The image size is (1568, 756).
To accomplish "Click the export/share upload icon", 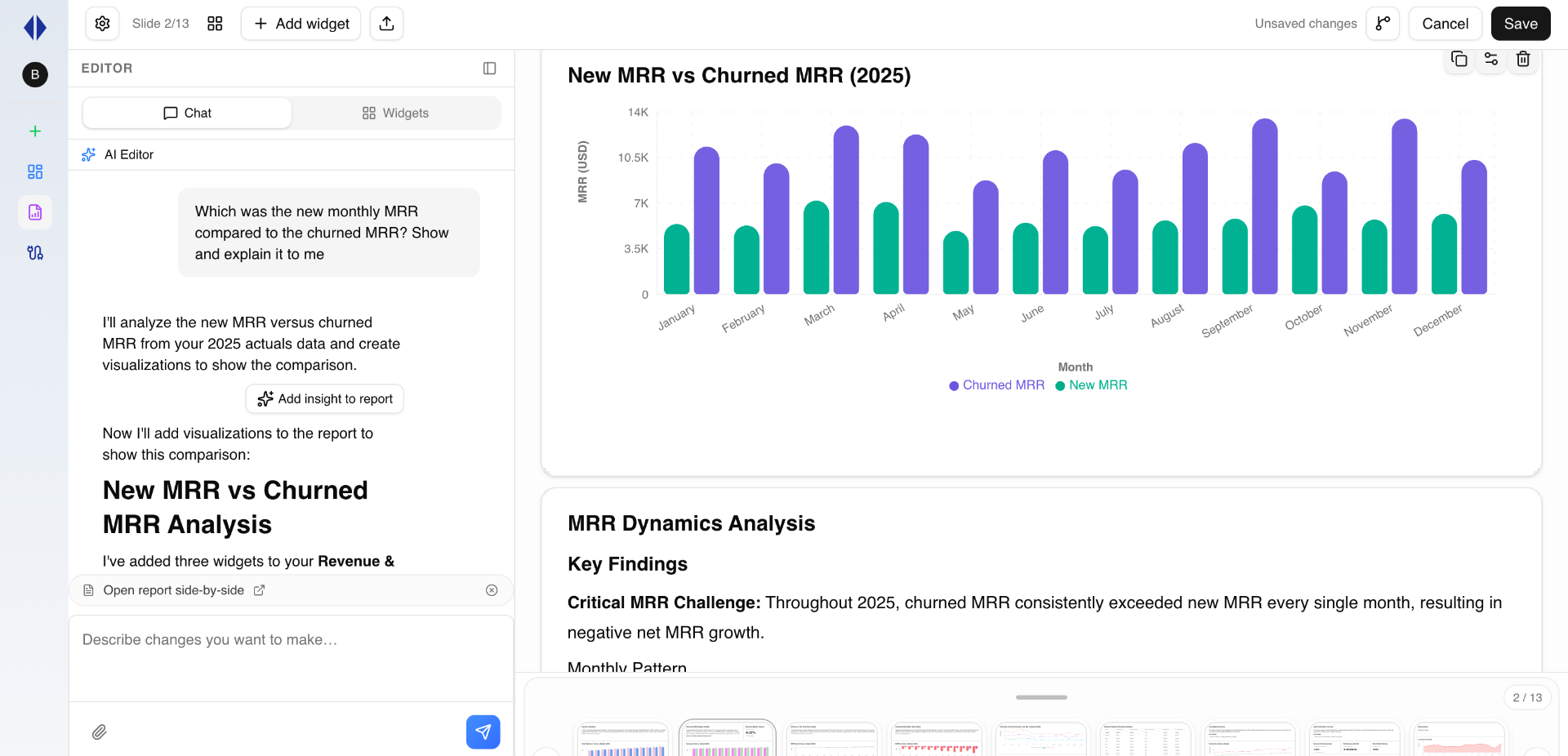I will [x=386, y=24].
